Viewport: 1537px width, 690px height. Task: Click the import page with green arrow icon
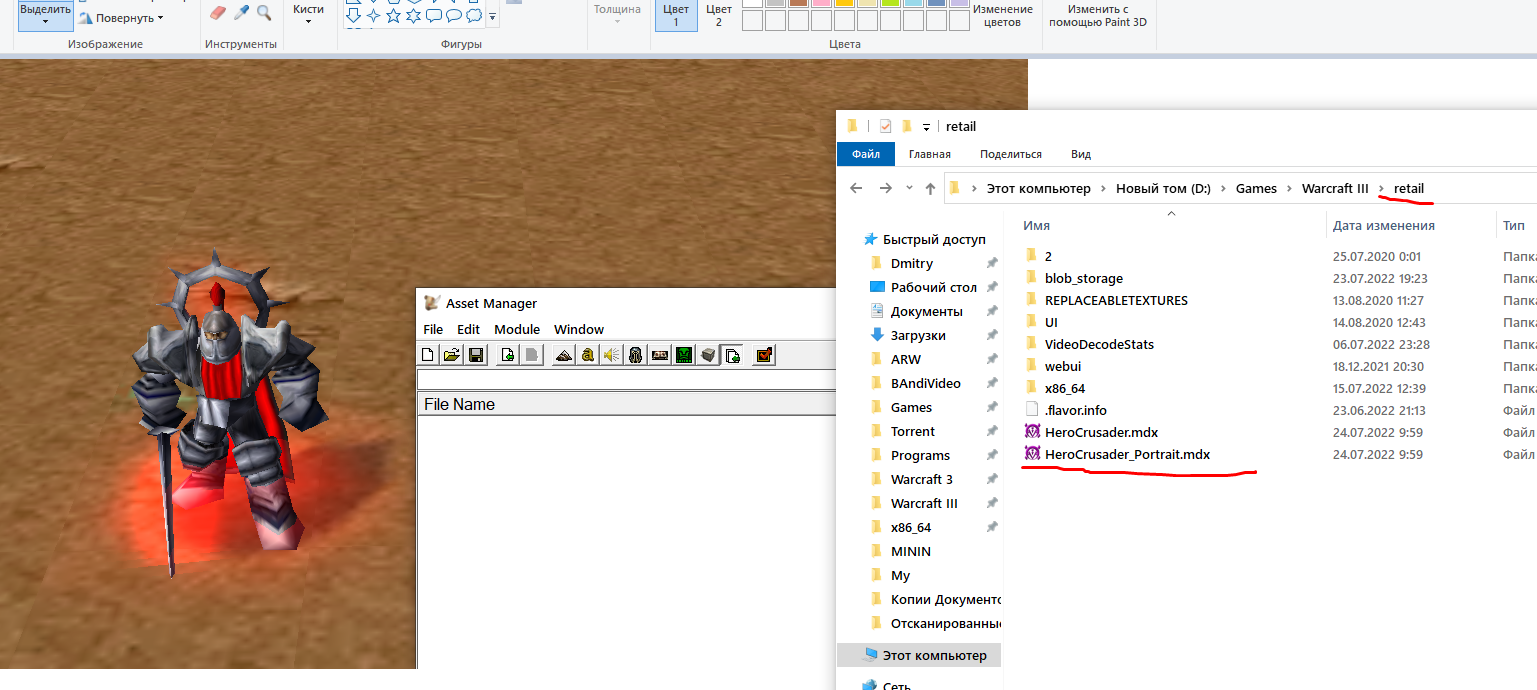508,354
